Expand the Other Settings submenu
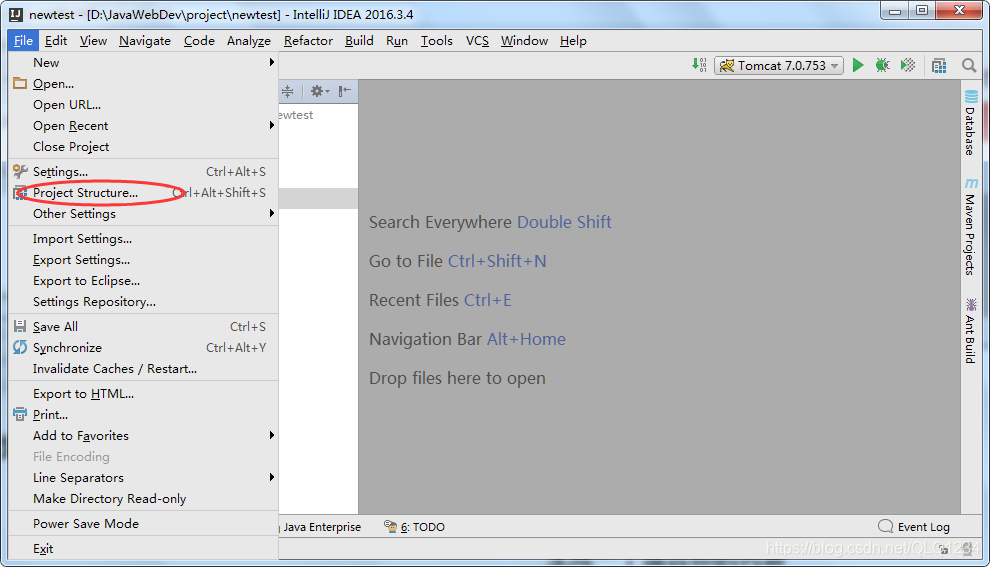 [144, 213]
